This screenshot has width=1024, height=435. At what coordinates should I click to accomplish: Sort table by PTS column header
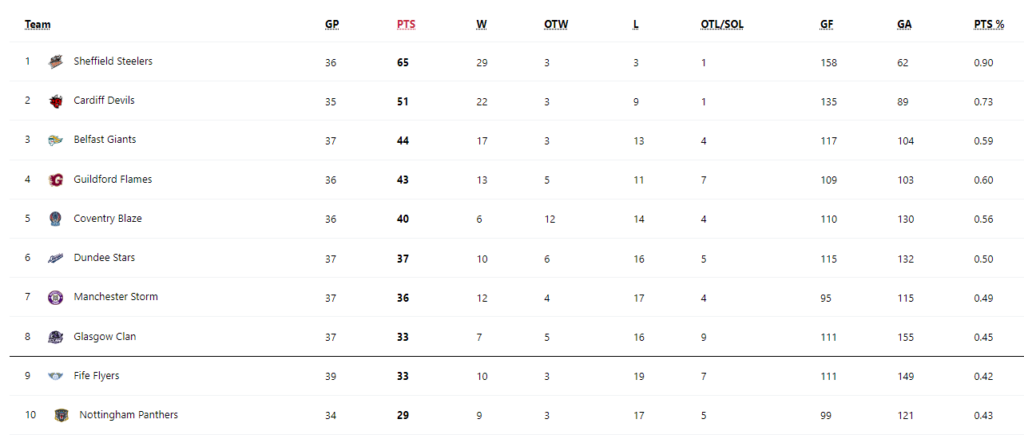(406, 25)
